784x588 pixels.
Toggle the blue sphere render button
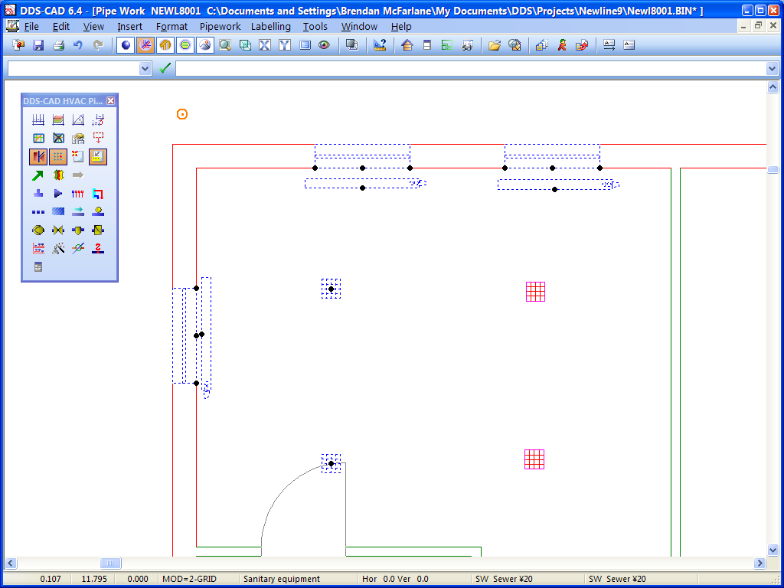pos(126,46)
